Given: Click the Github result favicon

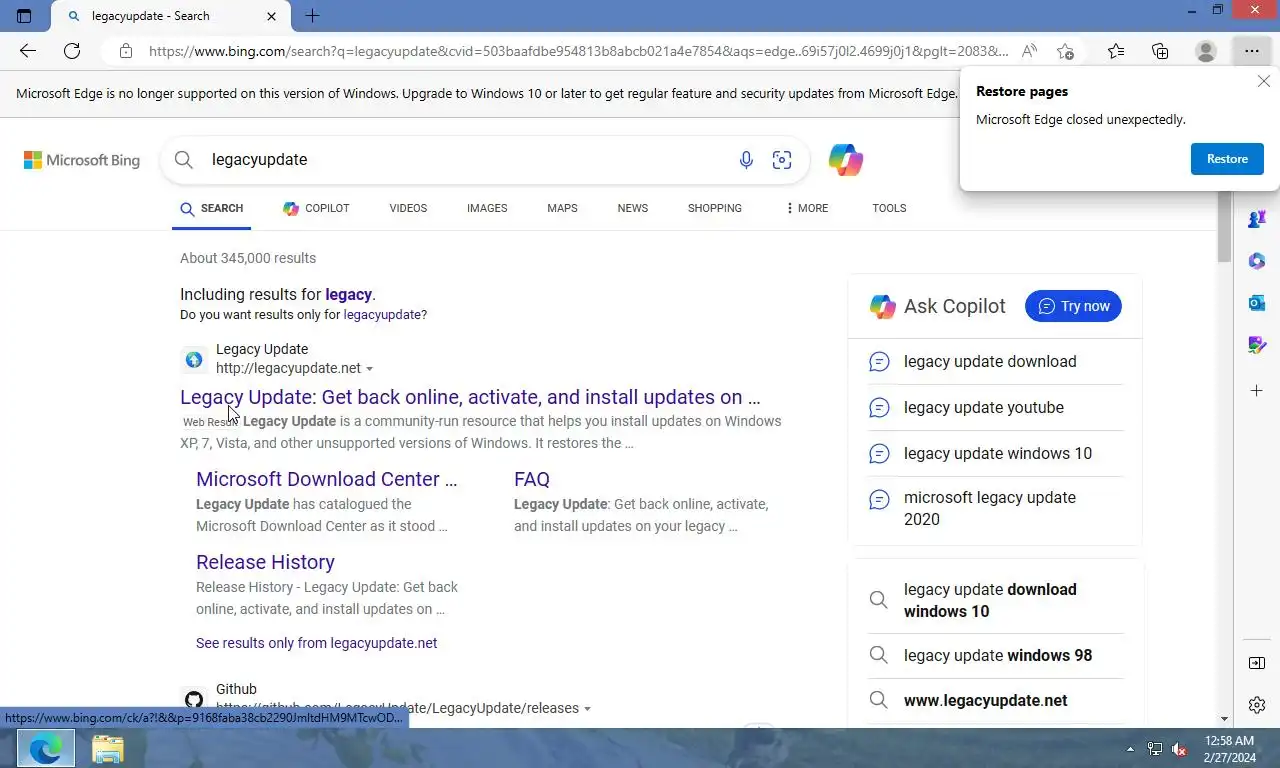Looking at the screenshot, I should [x=194, y=699].
